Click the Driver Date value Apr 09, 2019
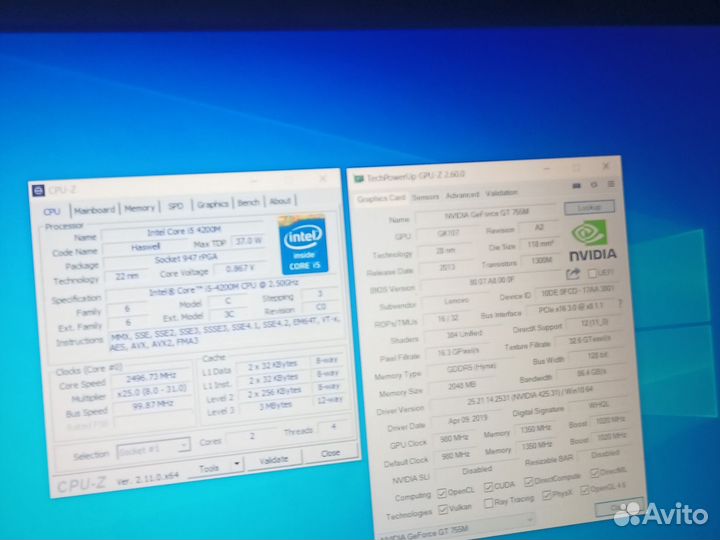The height and width of the screenshot is (540, 720). (467, 420)
